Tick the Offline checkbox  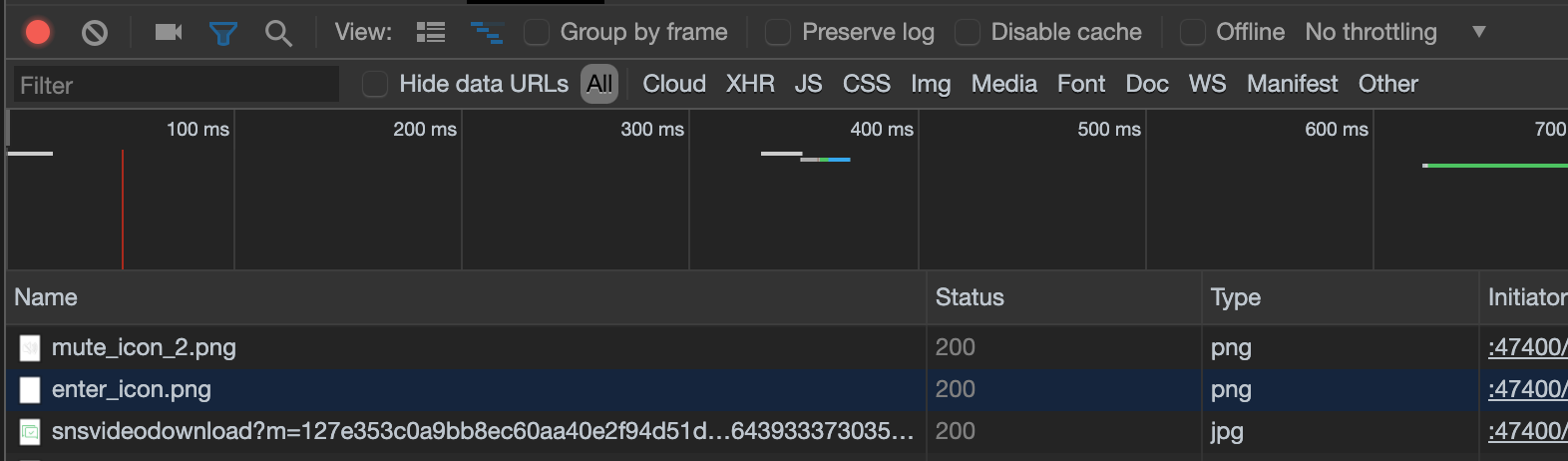click(x=1193, y=33)
